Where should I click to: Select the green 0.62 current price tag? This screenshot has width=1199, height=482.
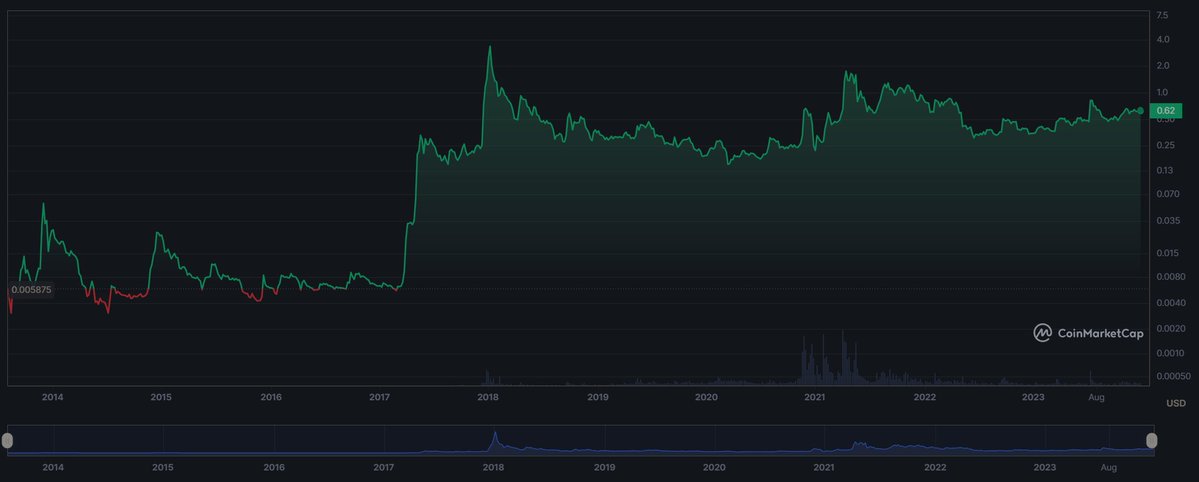pyautogui.click(x=1165, y=110)
